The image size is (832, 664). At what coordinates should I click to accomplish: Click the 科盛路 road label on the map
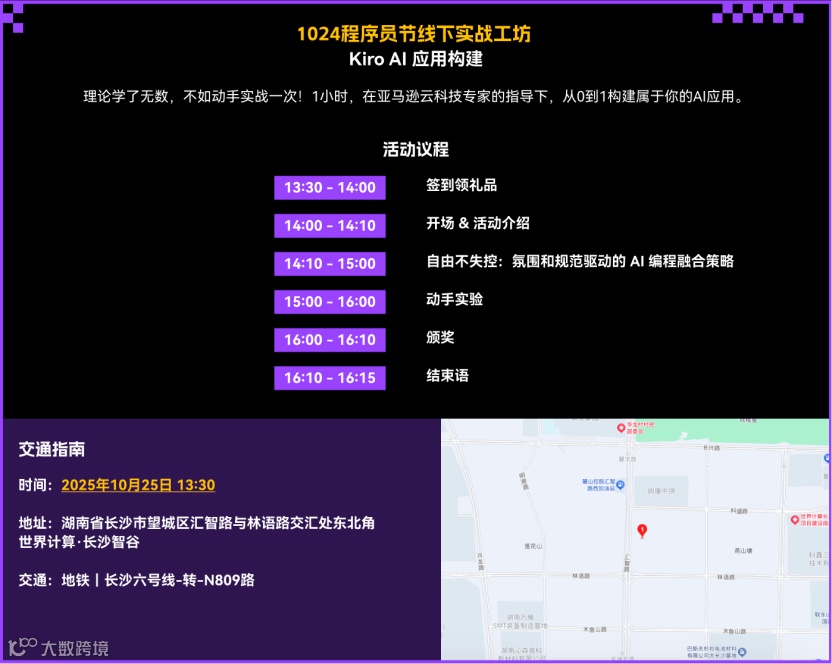pos(739,511)
